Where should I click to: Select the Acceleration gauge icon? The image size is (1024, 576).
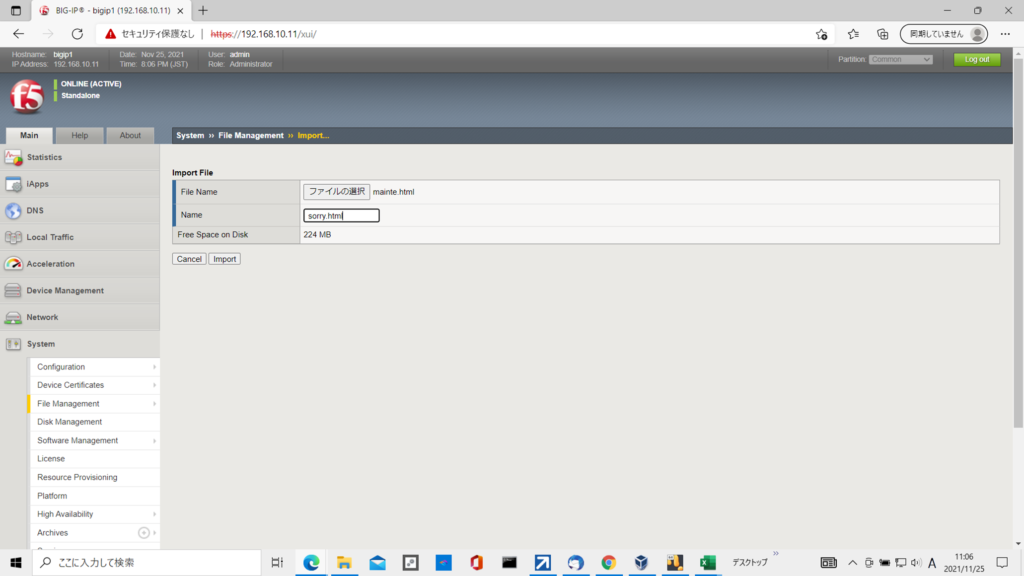pyautogui.click(x=13, y=264)
